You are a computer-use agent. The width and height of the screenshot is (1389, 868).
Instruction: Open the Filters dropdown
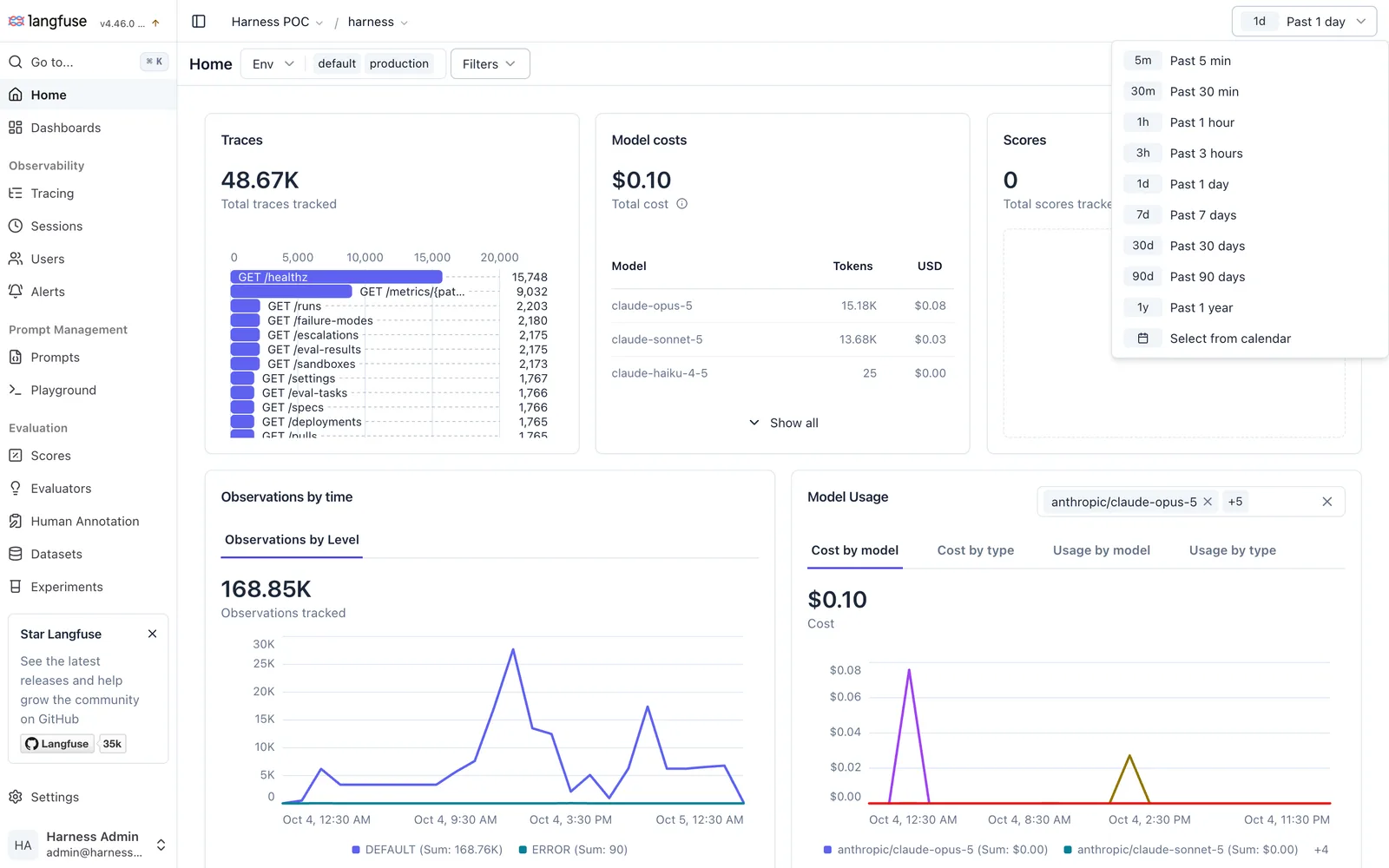pyautogui.click(x=490, y=64)
